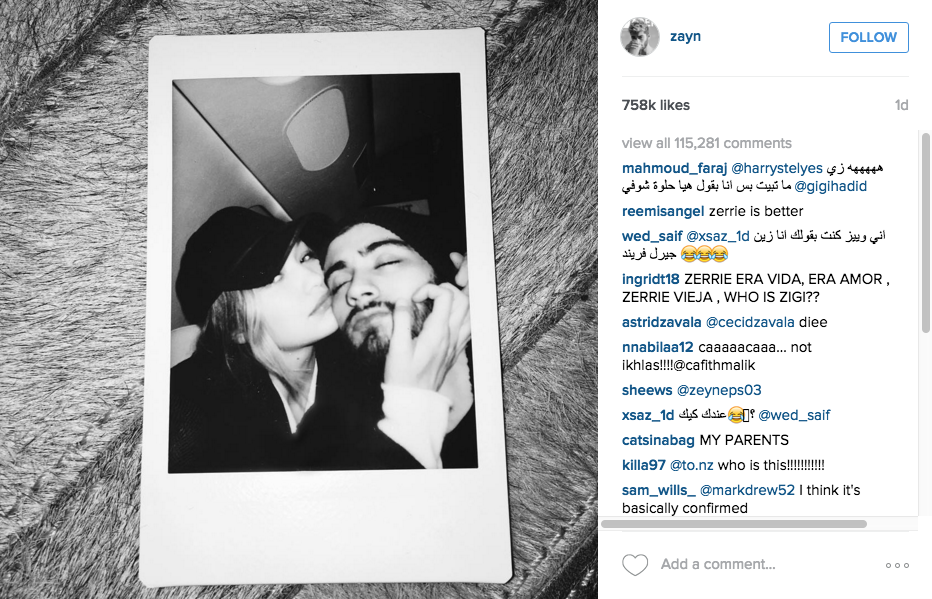Open the @cecidzavala mention
The width and height of the screenshot is (932, 599).
tap(750, 323)
